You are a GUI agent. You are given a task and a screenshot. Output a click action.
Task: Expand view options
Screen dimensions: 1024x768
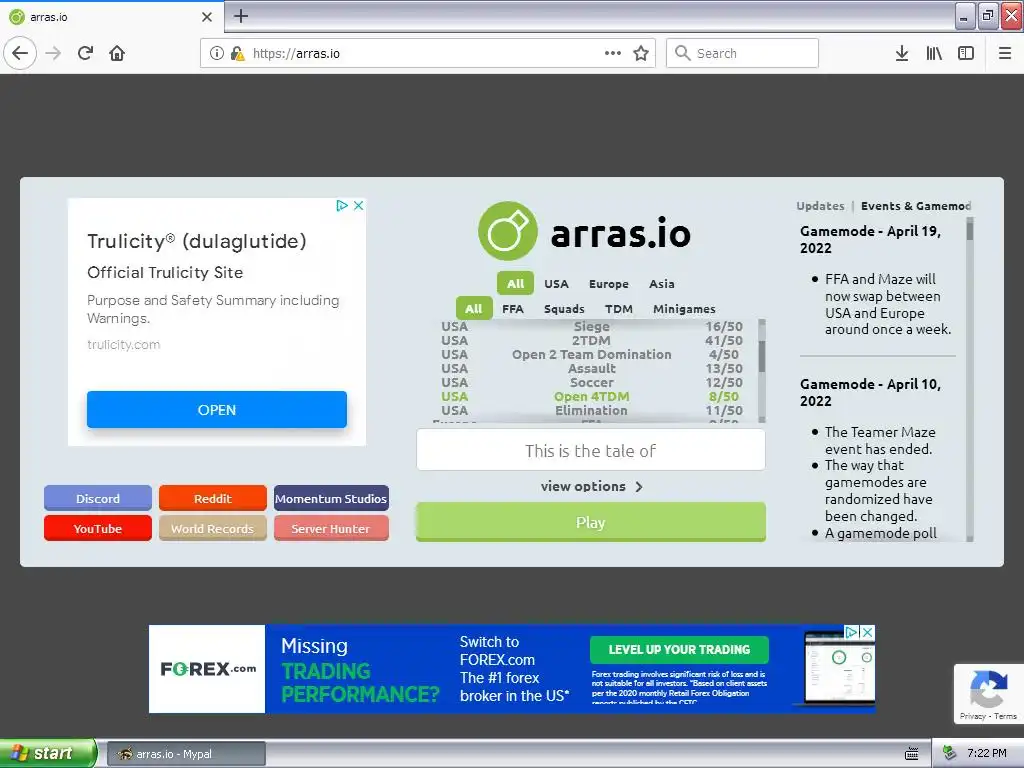pyautogui.click(x=592, y=486)
